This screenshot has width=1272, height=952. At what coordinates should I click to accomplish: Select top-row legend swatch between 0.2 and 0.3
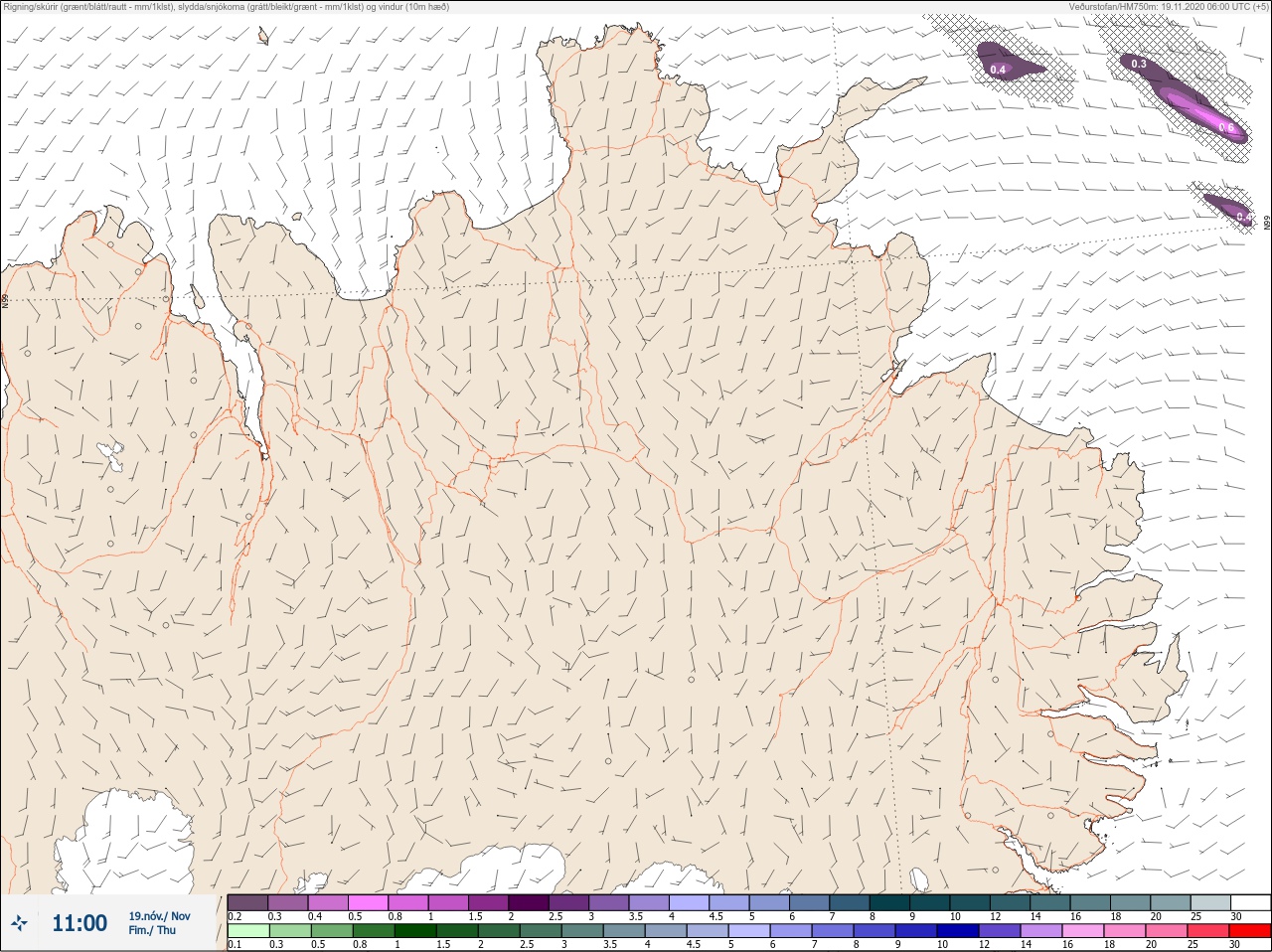point(247,902)
